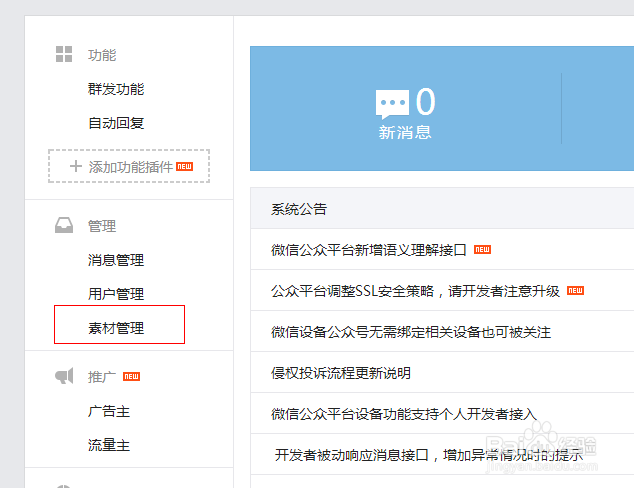This screenshot has width=634, height=488.
Task: Go to 用户管理
Action: click(x=116, y=294)
